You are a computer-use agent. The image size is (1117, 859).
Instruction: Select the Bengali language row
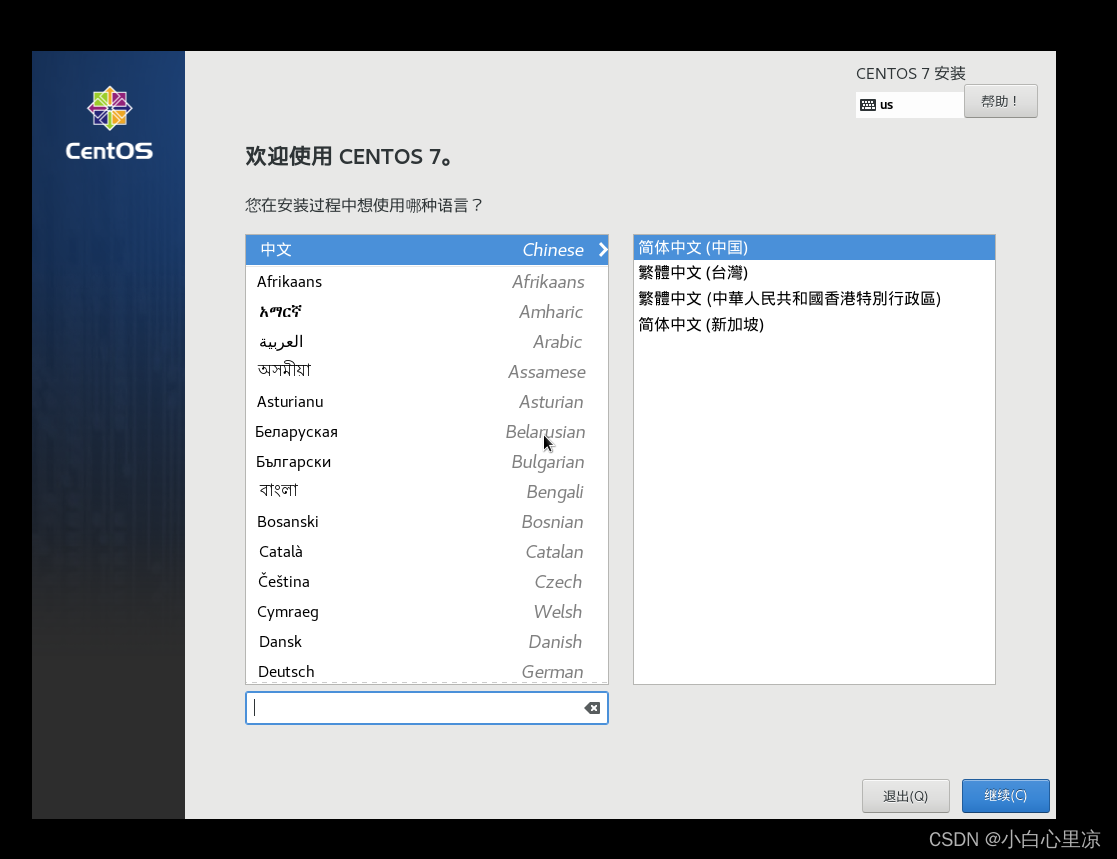pyautogui.click(x=427, y=491)
